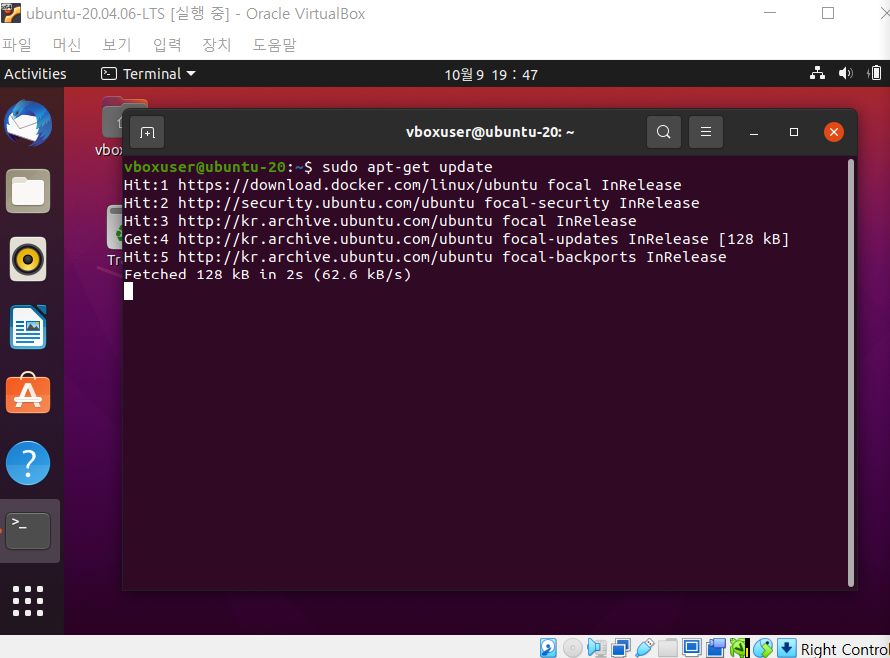This screenshot has height=658, width=890.
Task: Click the vboxuser@ubuntu-20 terminal title
Action: point(490,132)
